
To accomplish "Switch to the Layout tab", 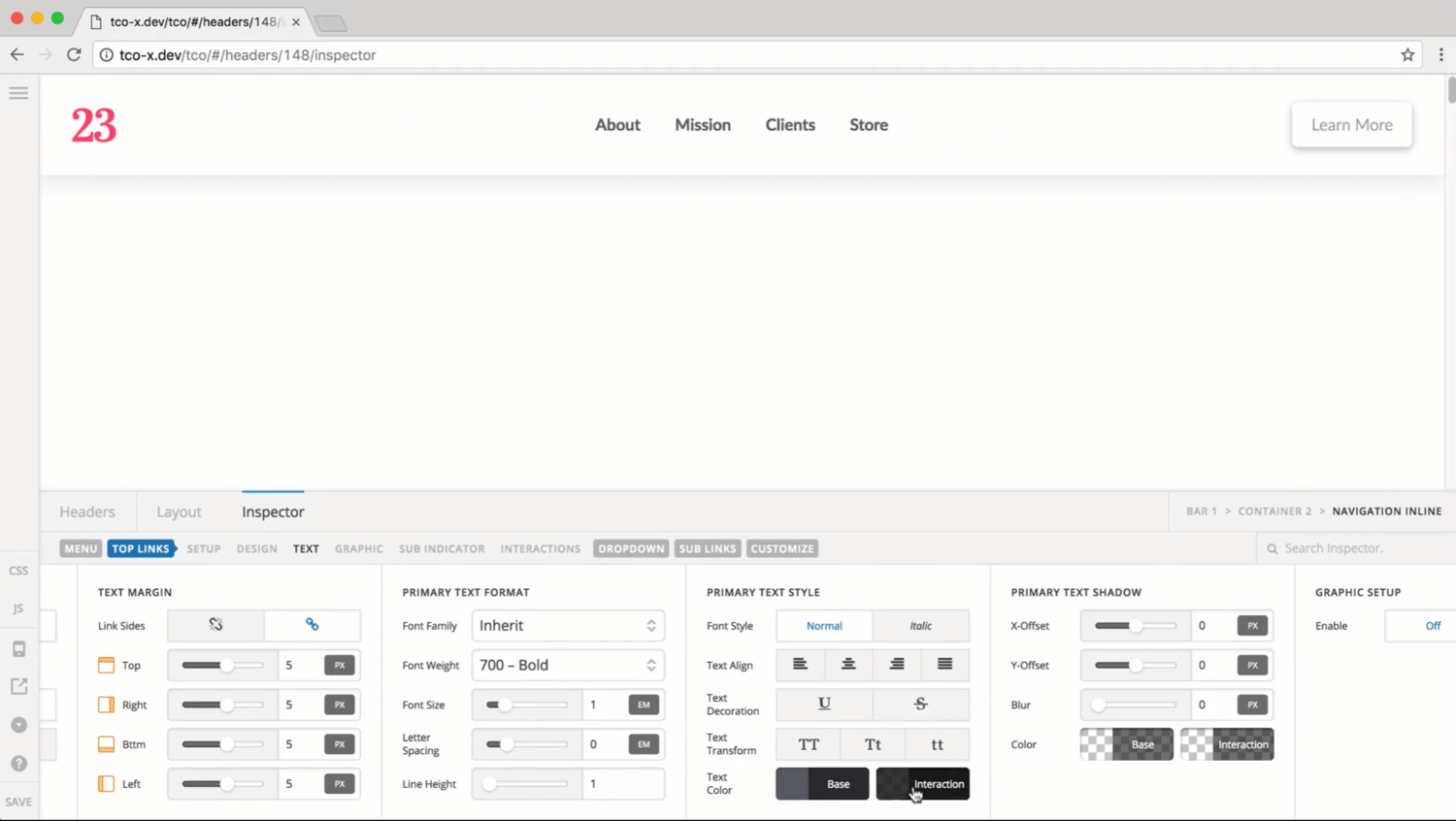I will (179, 511).
